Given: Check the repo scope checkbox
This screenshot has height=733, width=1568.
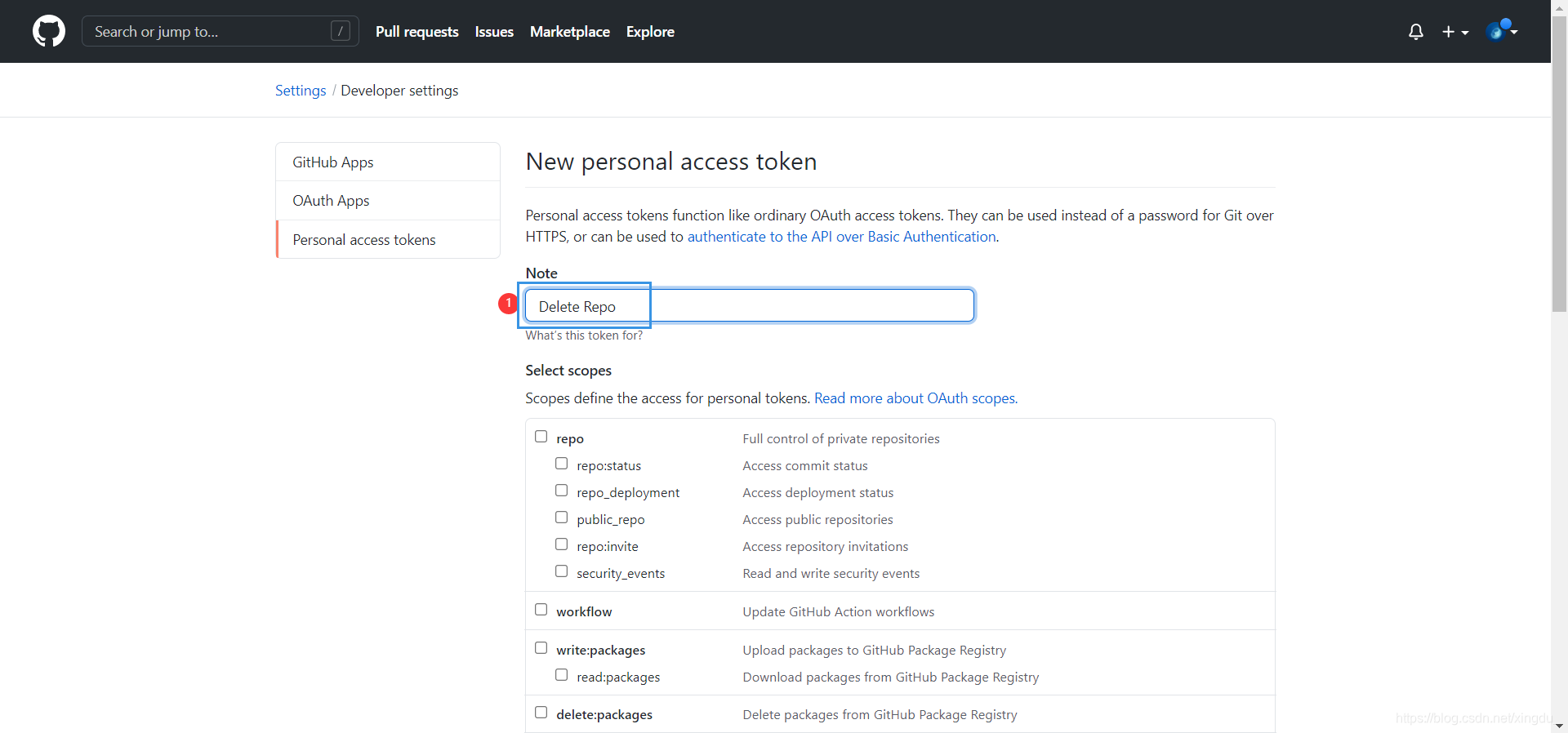Looking at the screenshot, I should tap(541, 437).
